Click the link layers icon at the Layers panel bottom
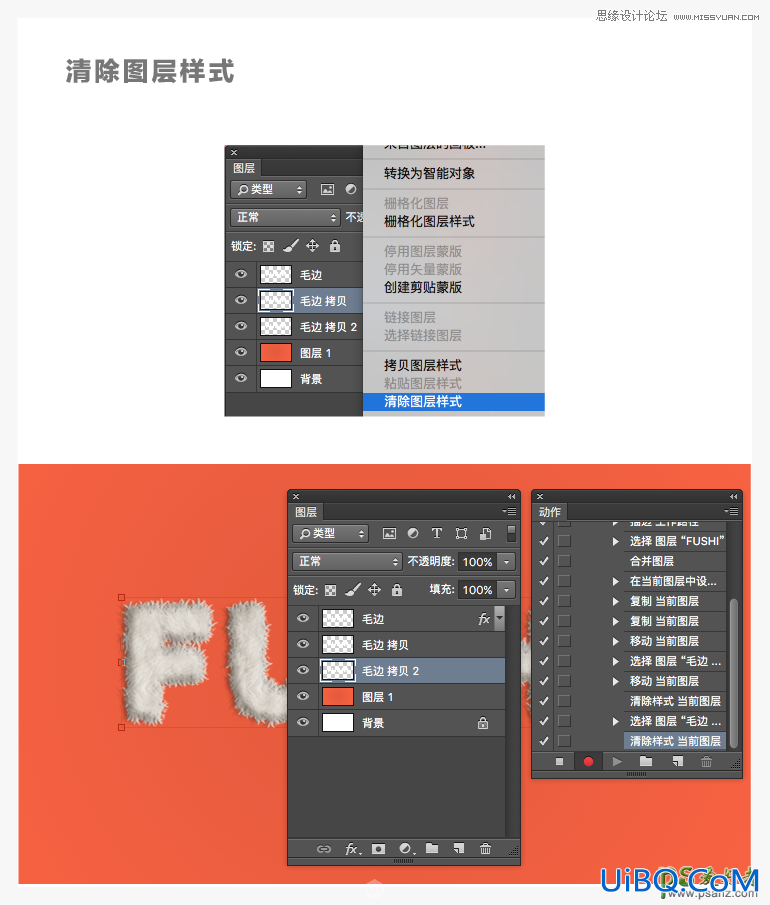Screen dimensions: 770x905 (x=324, y=848)
